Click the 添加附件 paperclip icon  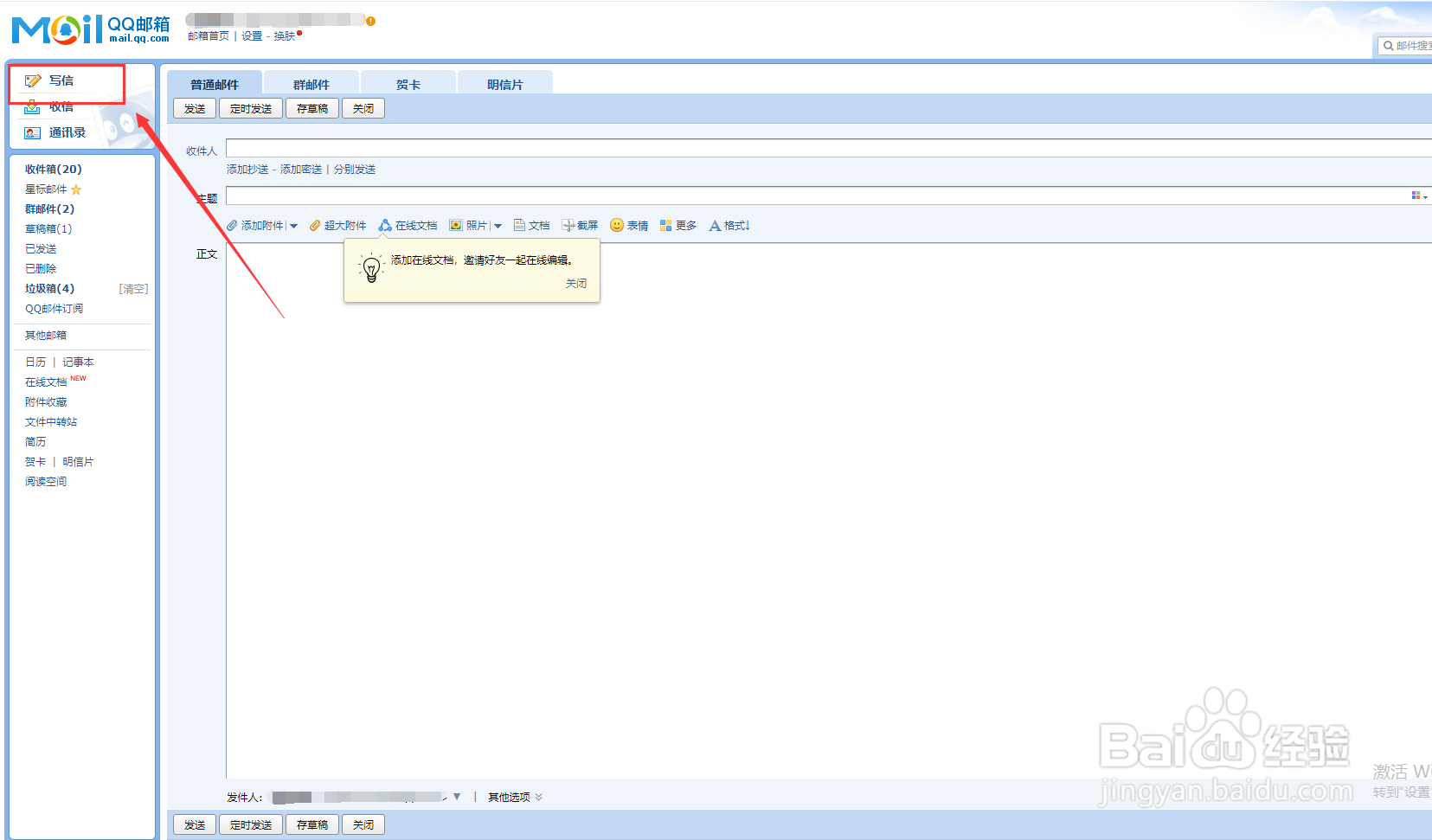click(232, 226)
